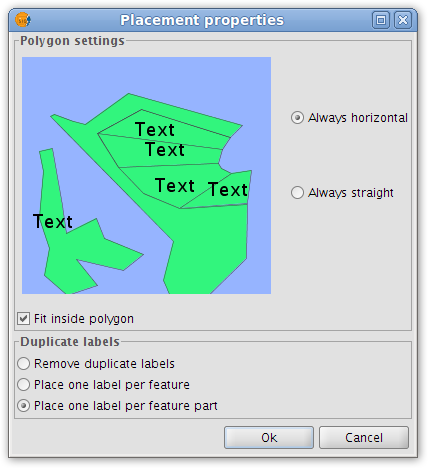Confirm settings with the Ok button
The height and width of the screenshot is (468, 428).
point(269,437)
